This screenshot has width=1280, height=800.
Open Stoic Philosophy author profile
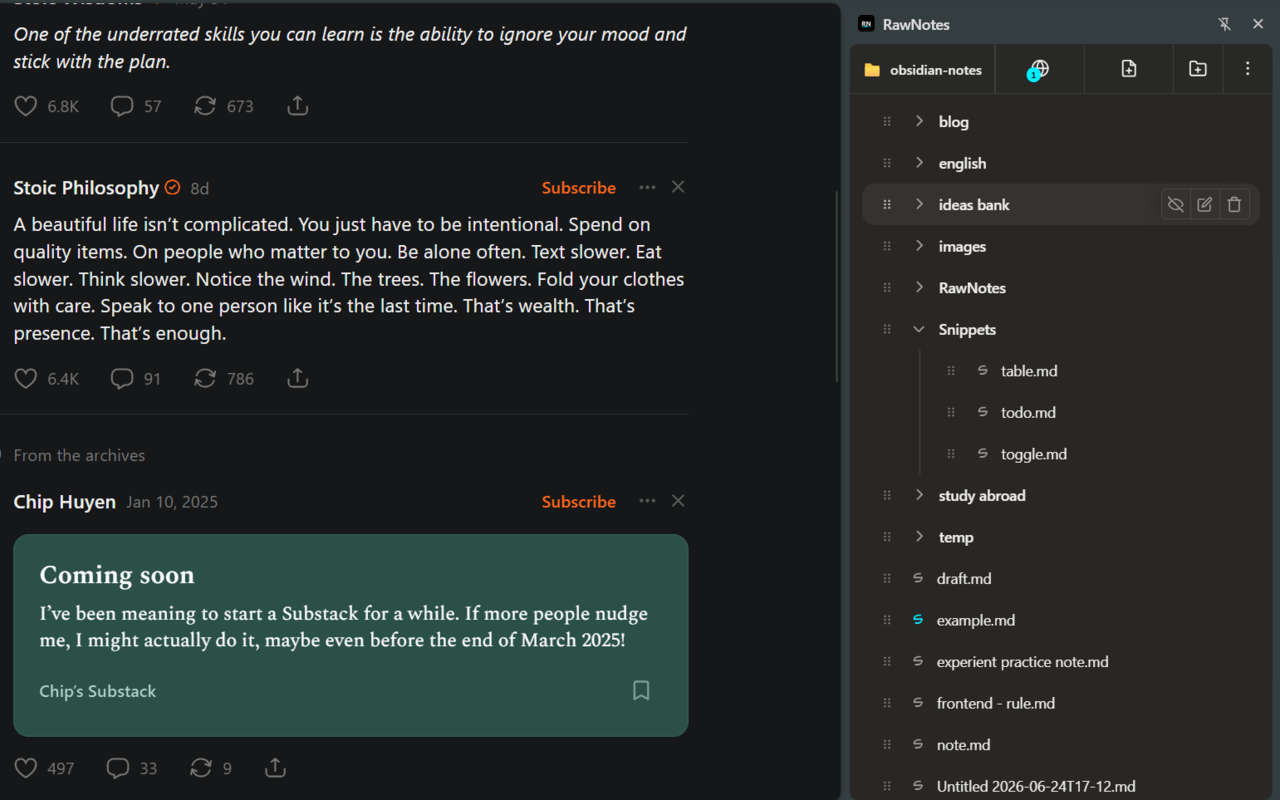86,188
